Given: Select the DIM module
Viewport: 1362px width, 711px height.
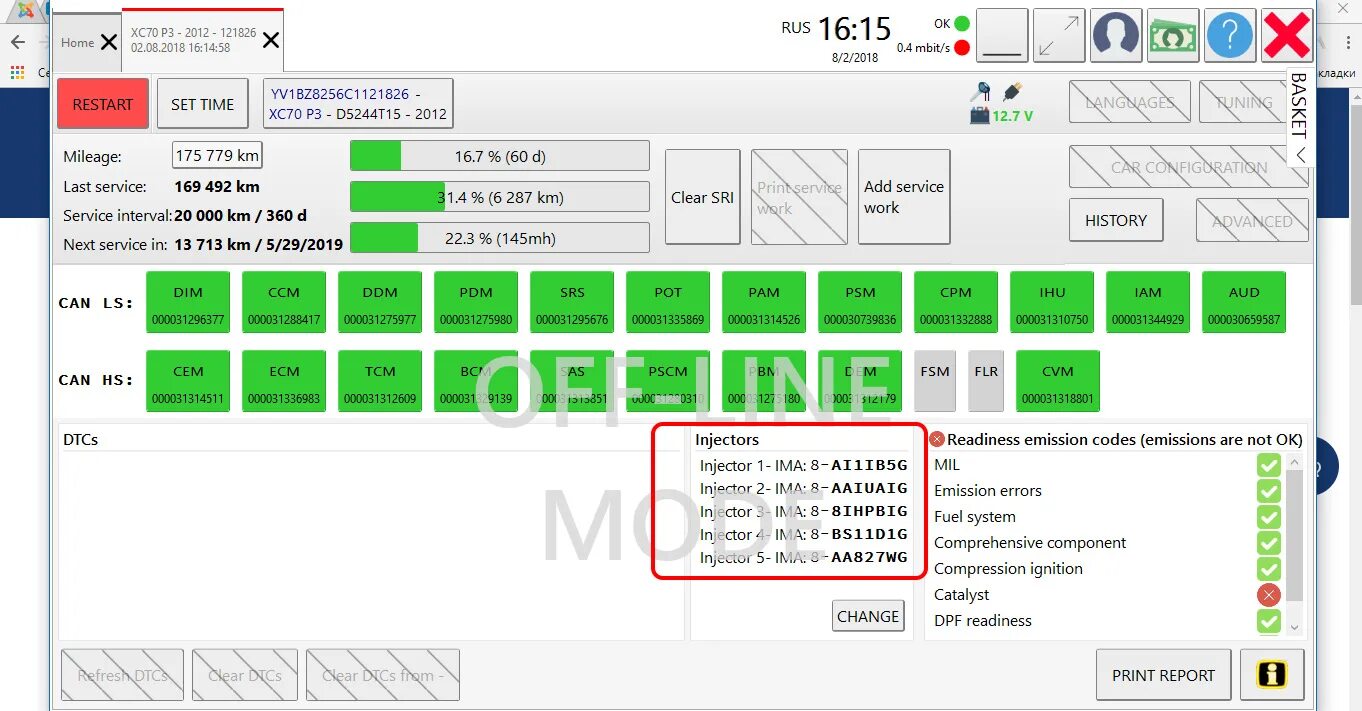Looking at the screenshot, I should 188,302.
